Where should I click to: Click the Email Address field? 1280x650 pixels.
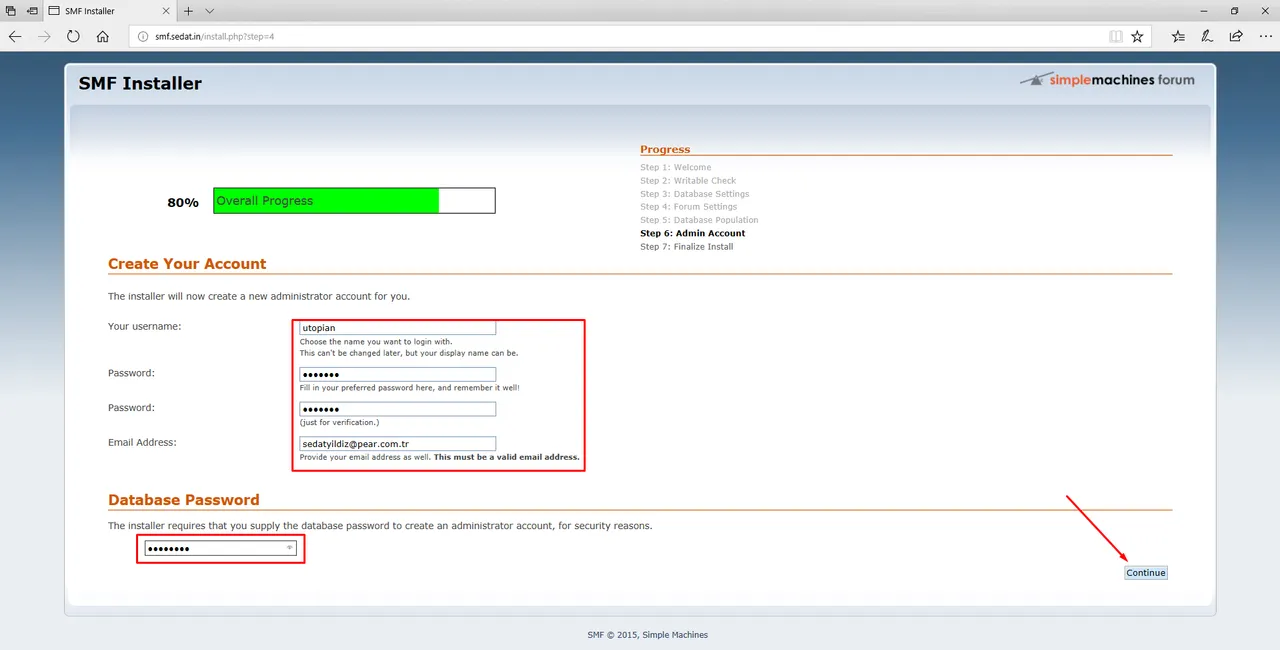tap(397, 443)
